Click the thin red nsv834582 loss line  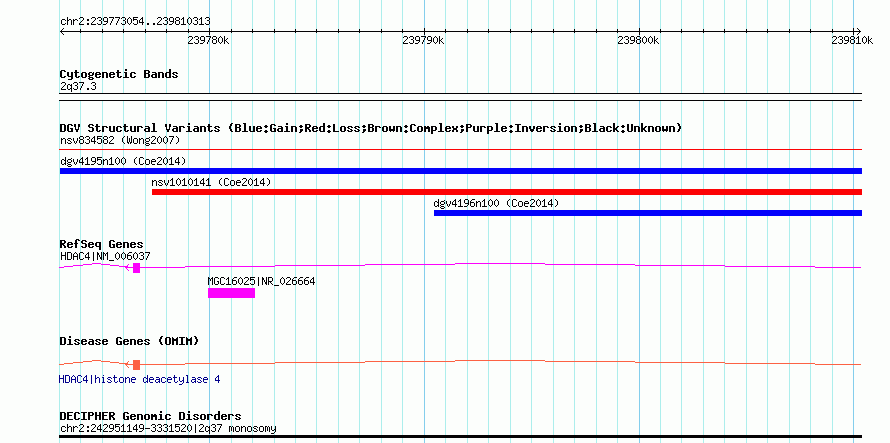461,150
